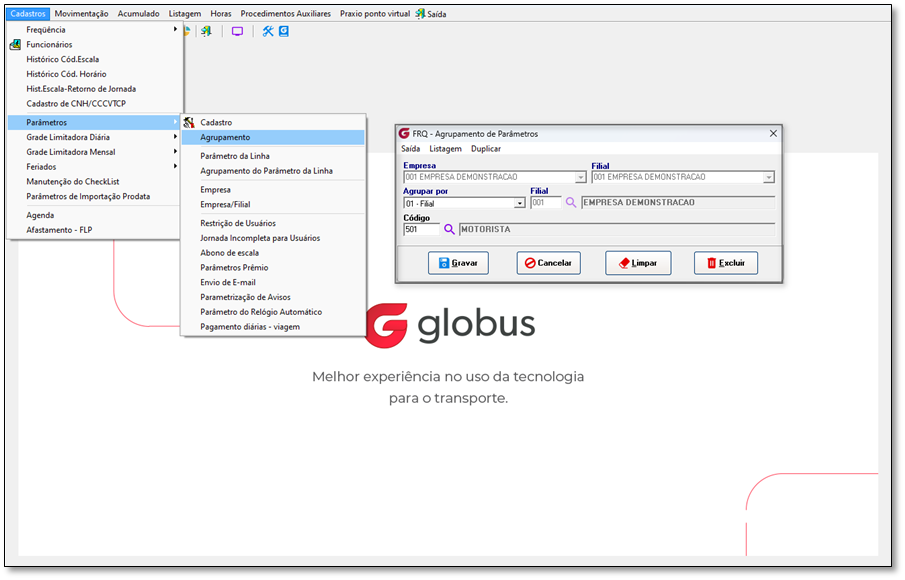Click the purple monitor toolbar icon
This screenshot has height=580, width=905.
237,31
